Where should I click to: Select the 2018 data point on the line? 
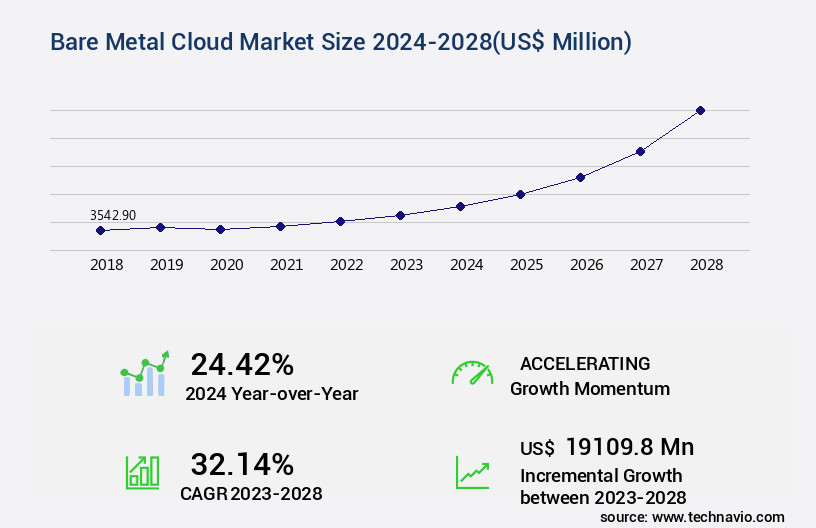100,230
